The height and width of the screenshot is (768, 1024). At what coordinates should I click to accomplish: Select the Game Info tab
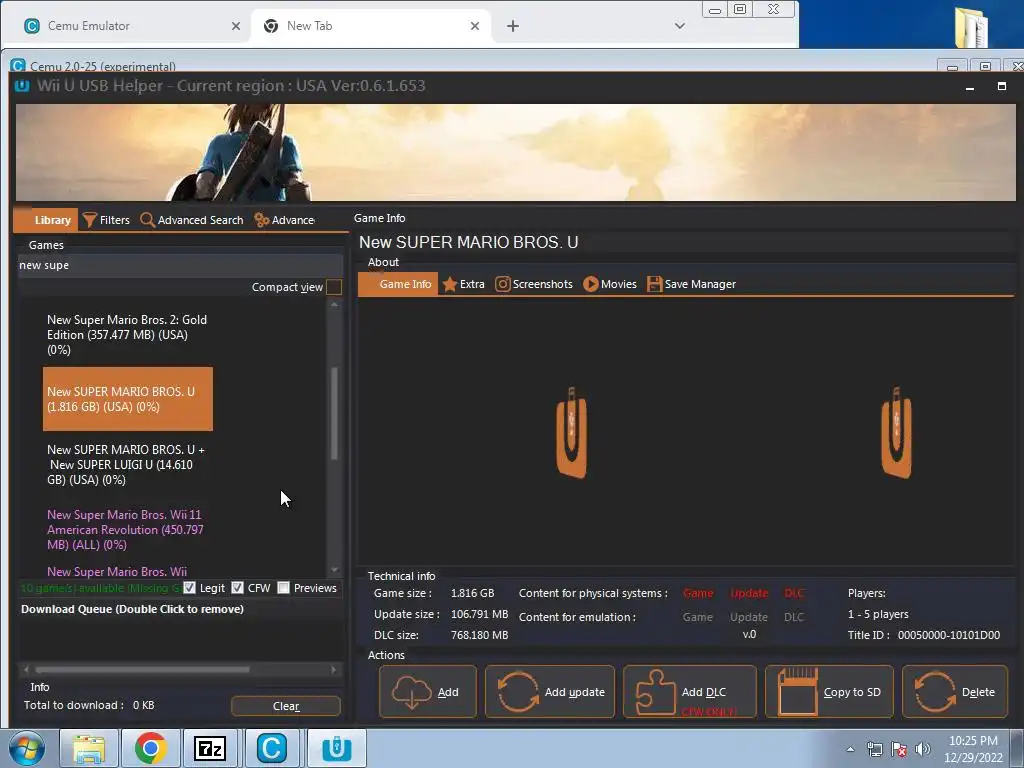[398, 284]
